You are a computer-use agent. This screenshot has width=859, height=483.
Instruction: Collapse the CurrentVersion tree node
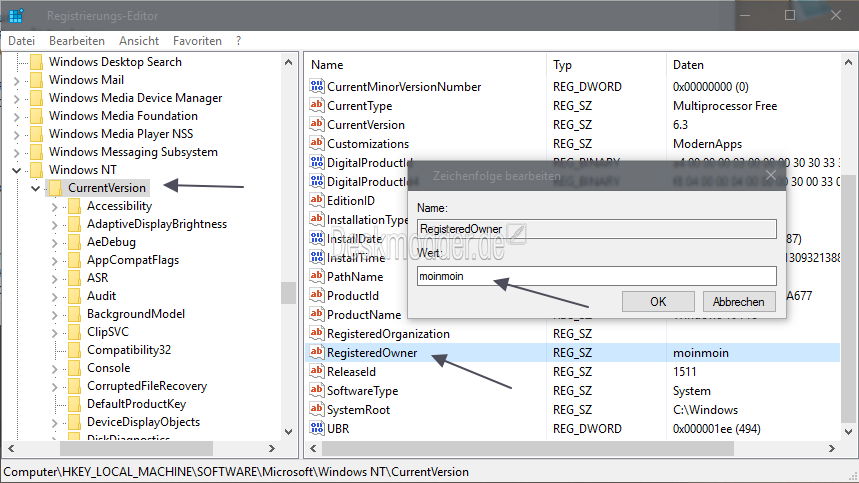click(x=36, y=188)
